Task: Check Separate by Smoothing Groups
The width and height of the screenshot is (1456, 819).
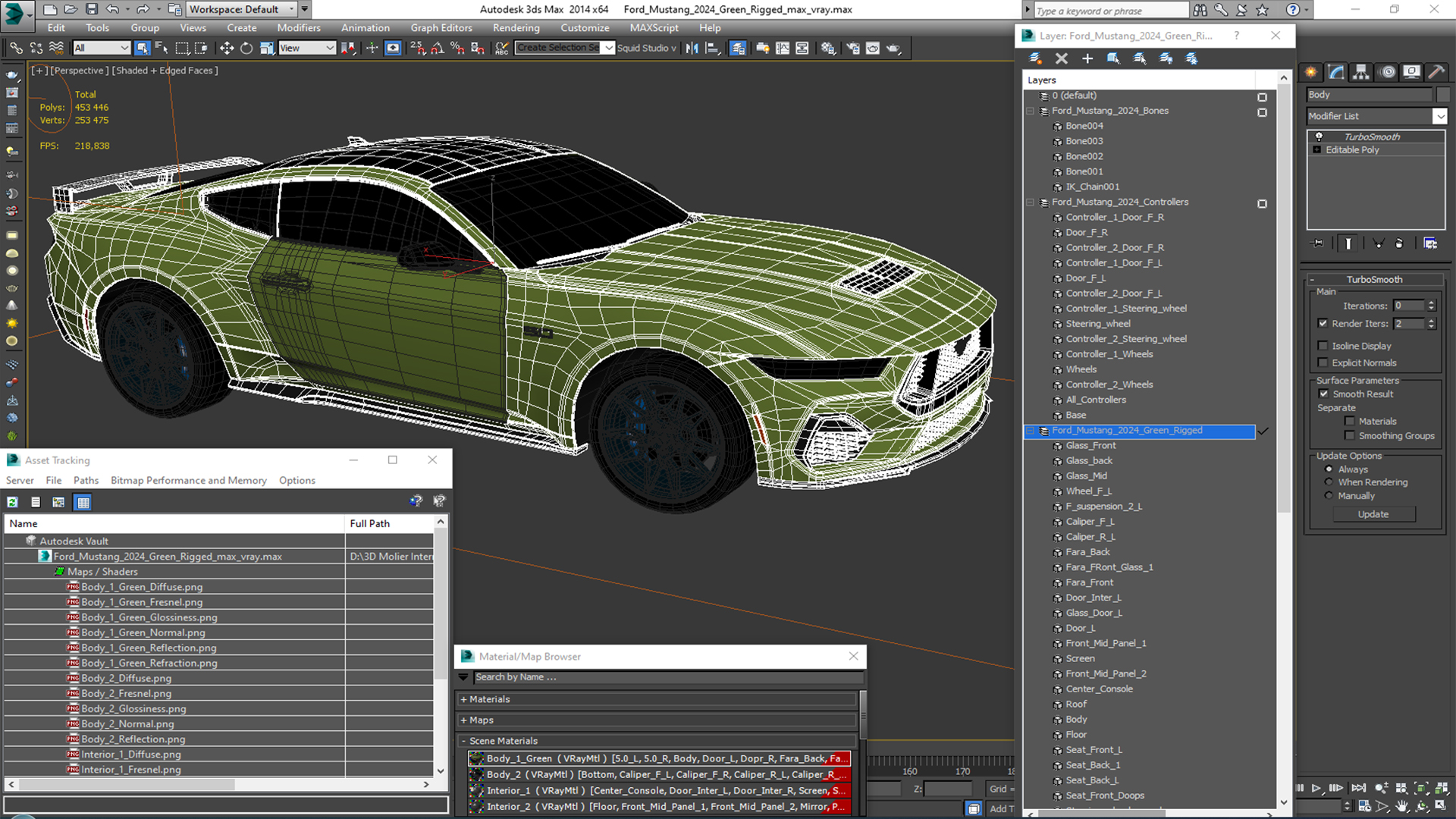Action: 1350,435
